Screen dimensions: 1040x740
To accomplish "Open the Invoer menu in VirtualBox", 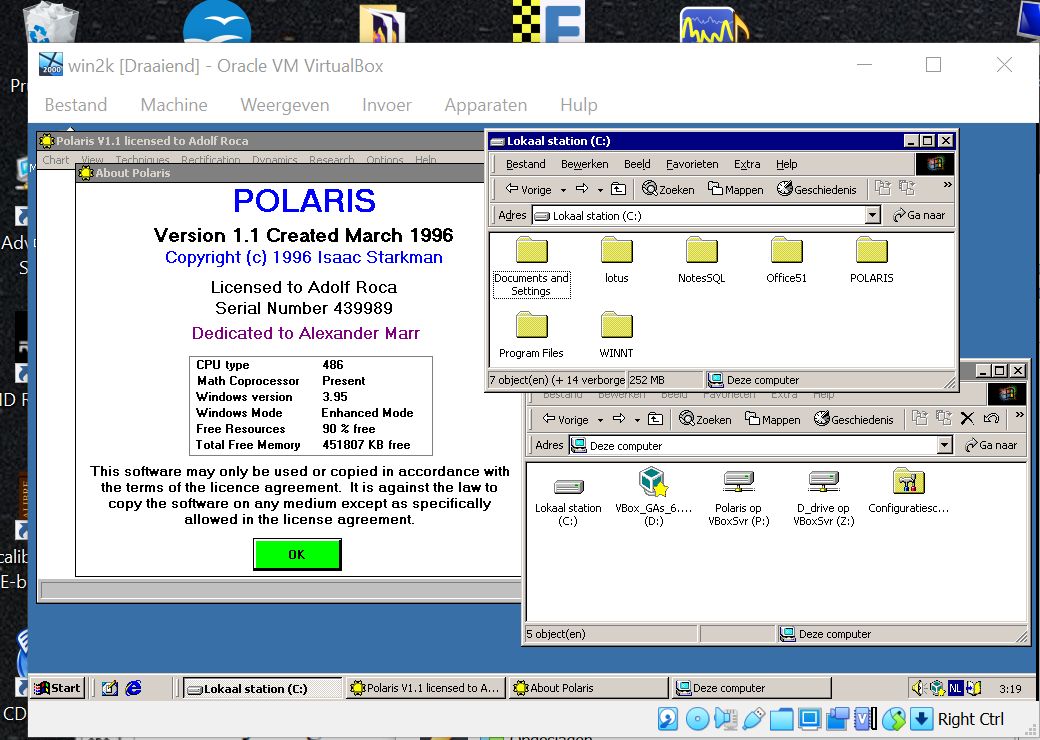I will 387,105.
